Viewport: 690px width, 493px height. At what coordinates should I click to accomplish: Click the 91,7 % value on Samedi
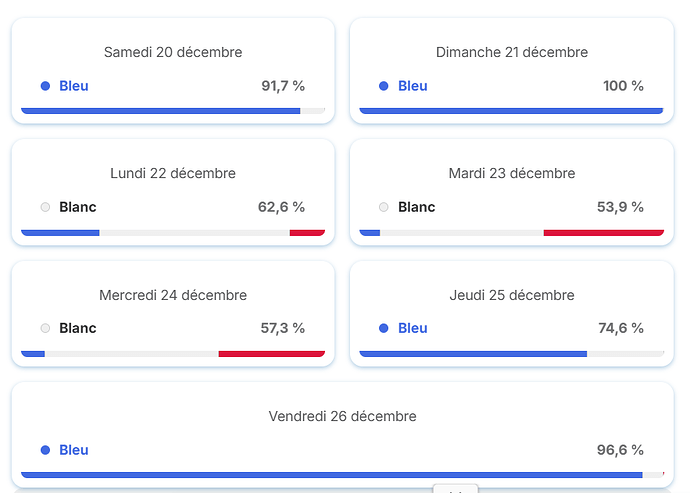coord(283,86)
